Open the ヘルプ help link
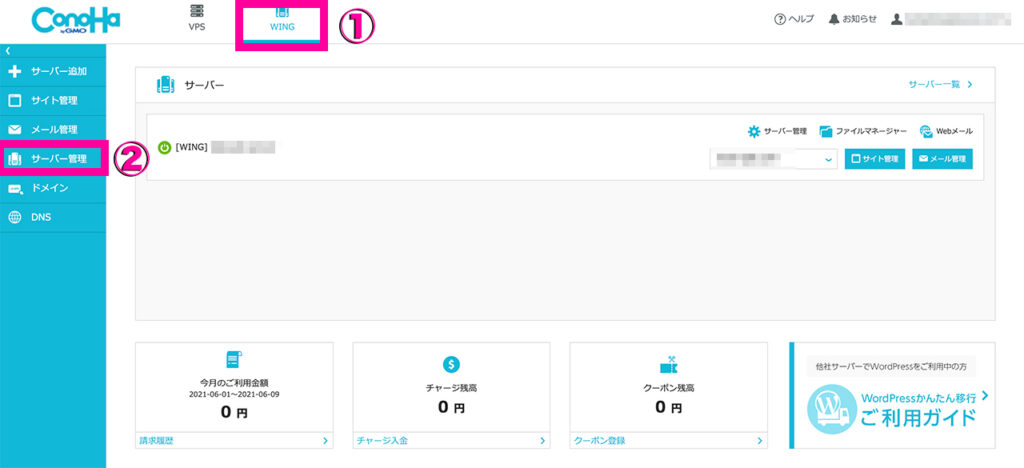This screenshot has height=468, width=1024. [x=793, y=20]
